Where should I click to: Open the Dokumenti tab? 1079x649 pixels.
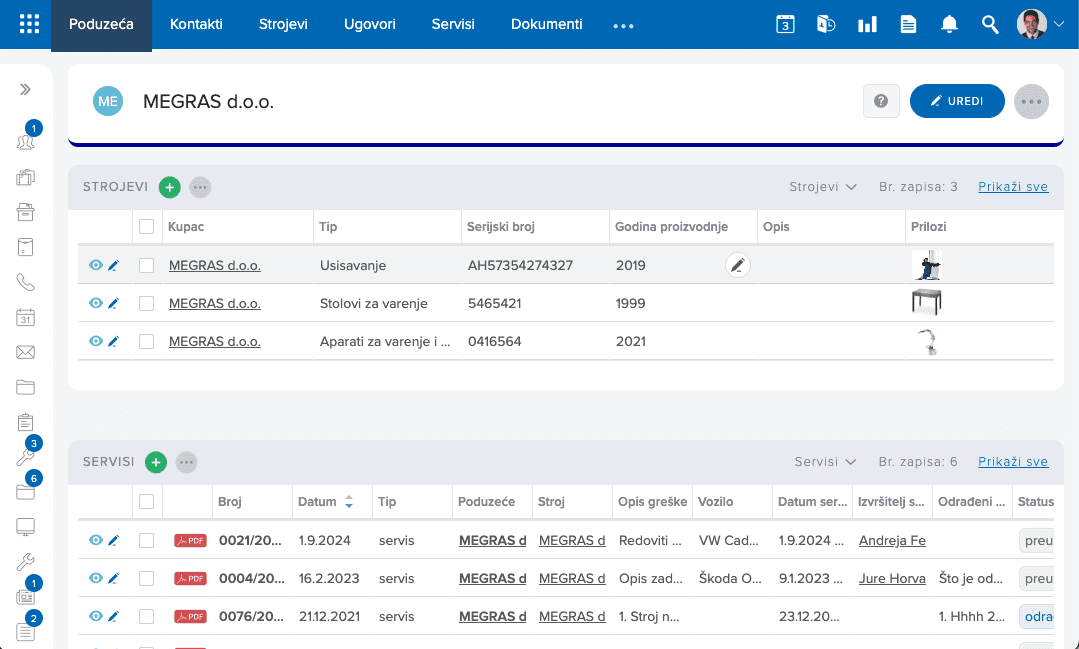pyautogui.click(x=546, y=24)
